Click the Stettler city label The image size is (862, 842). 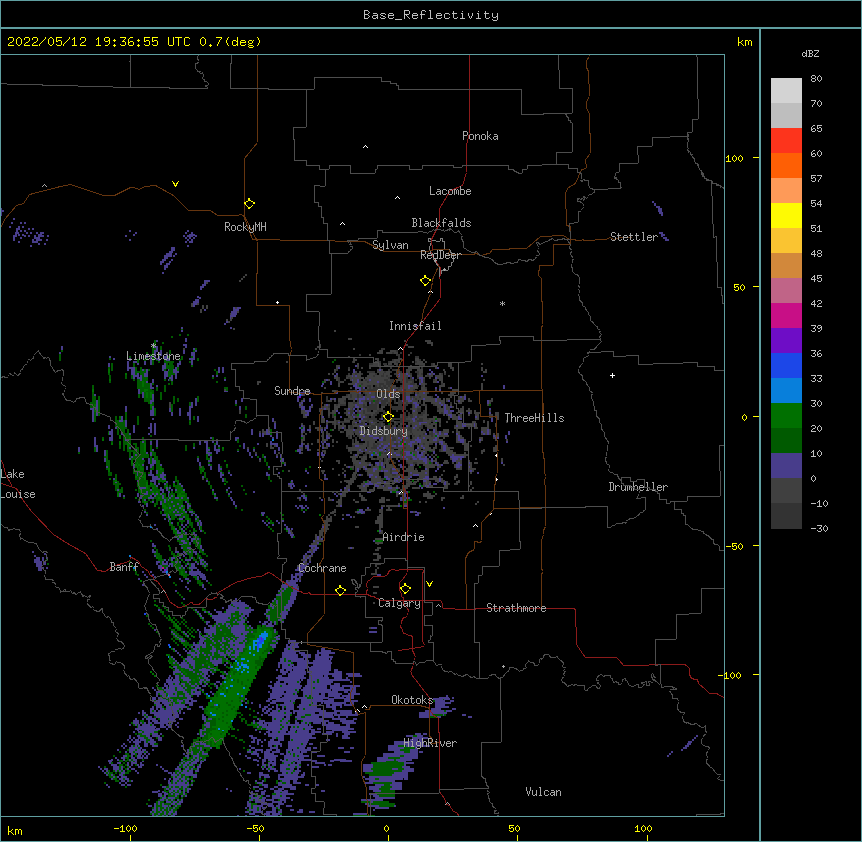[634, 237]
